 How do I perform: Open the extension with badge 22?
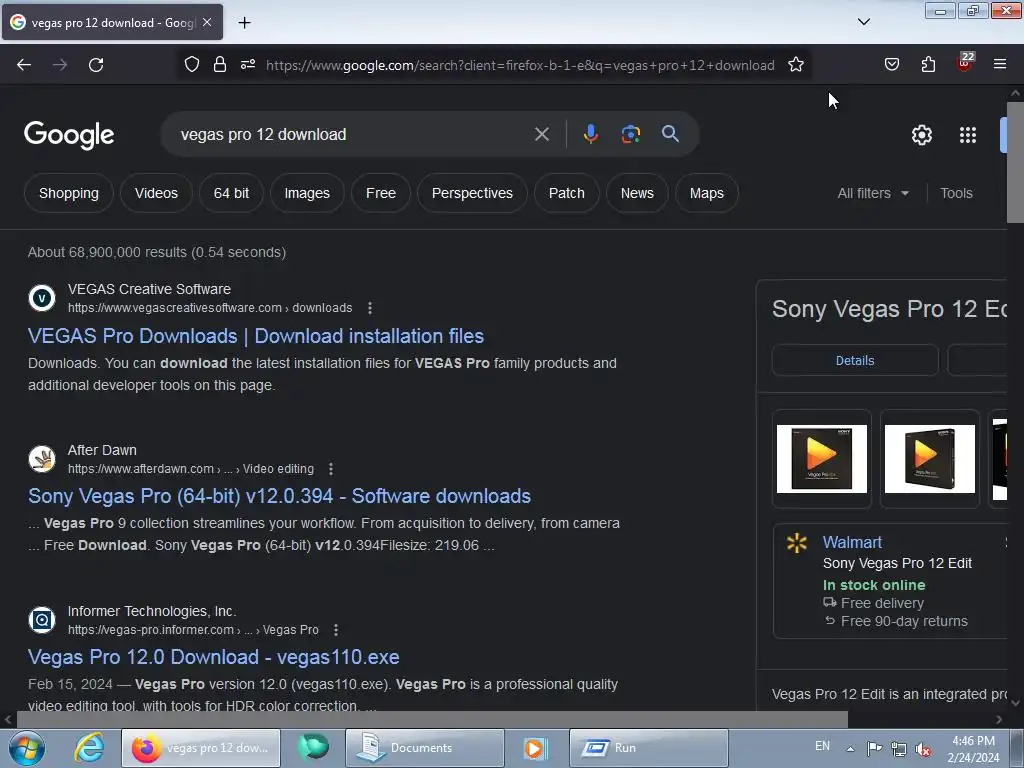pos(965,63)
